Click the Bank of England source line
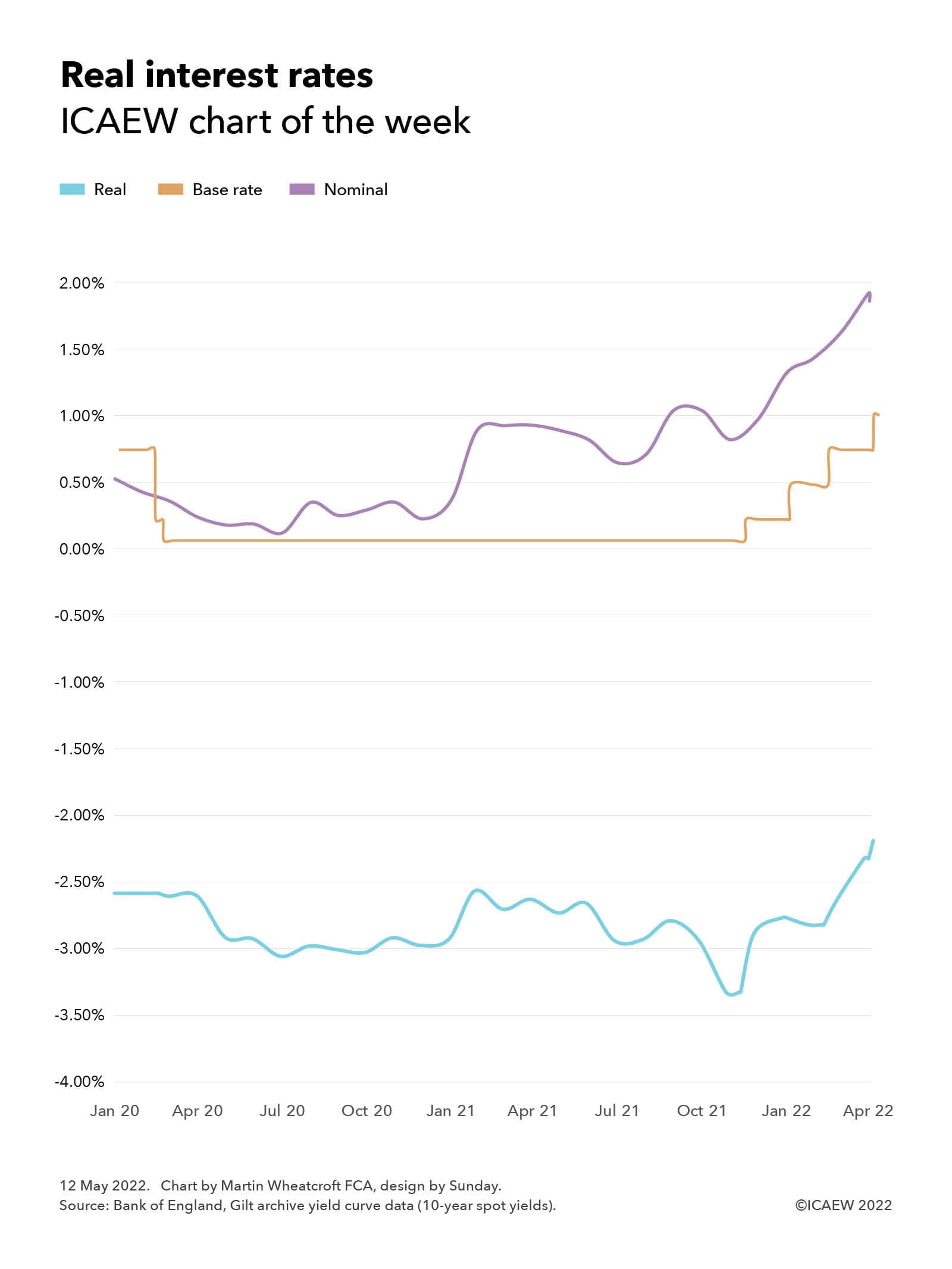The height and width of the screenshot is (1269, 952). coord(308,1206)
